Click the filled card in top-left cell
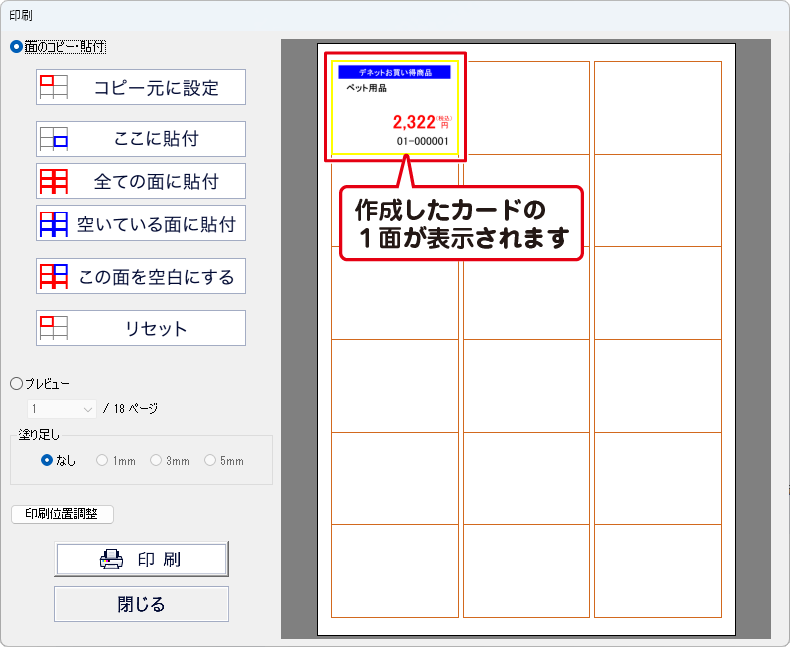 tap(395, 108)
